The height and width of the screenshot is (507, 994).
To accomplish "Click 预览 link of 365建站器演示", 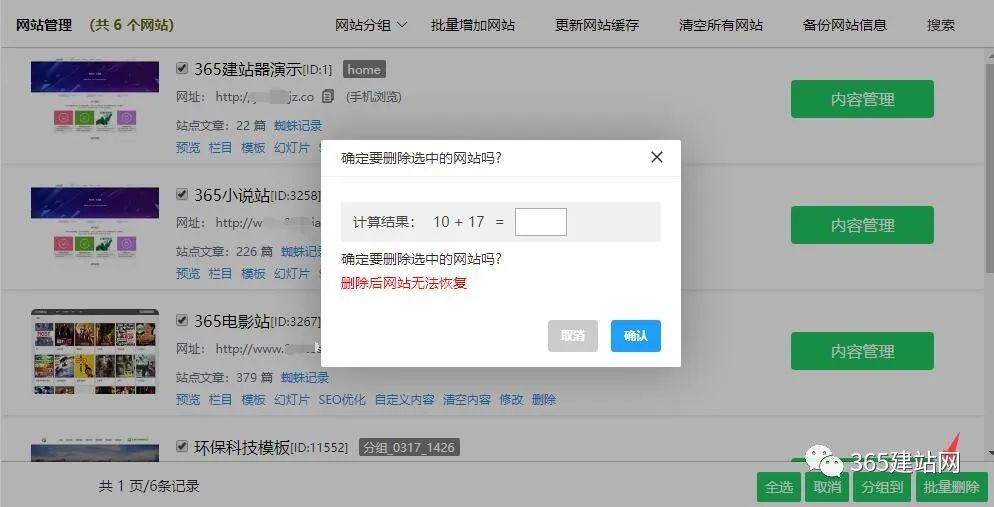I will click(x=188, y=148).
